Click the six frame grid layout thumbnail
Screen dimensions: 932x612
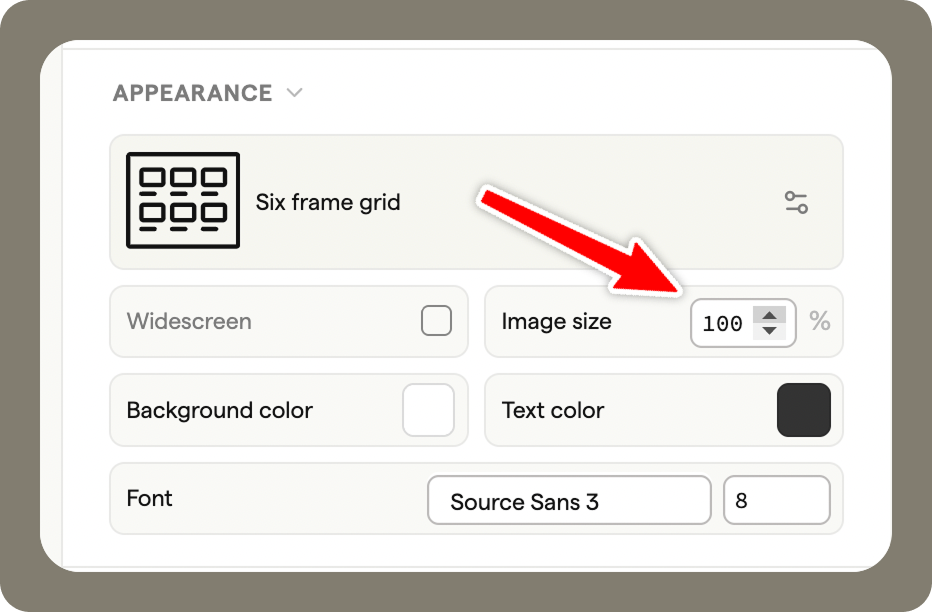pos(183,201)
